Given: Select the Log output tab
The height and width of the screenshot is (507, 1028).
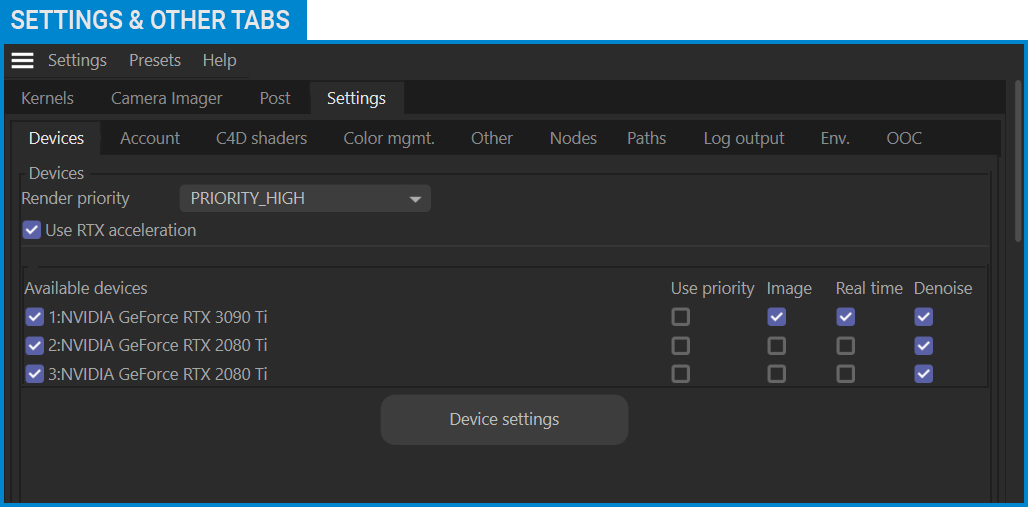Looking at the screenshot, I should tap(744, 138).
